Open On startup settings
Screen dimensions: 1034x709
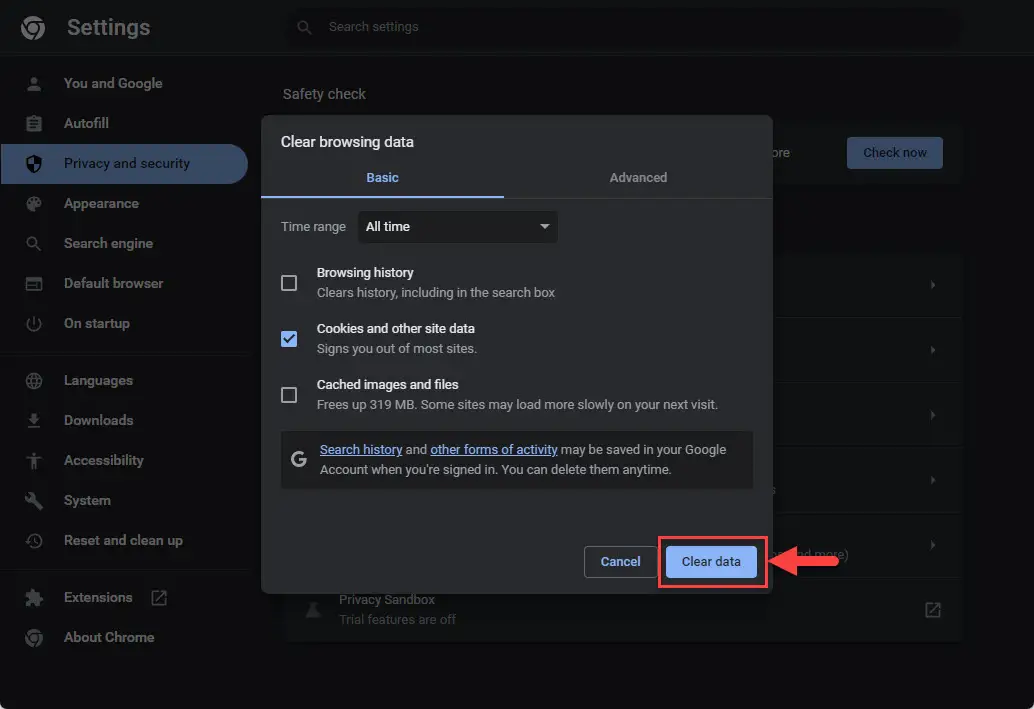(x=96, y=324)
